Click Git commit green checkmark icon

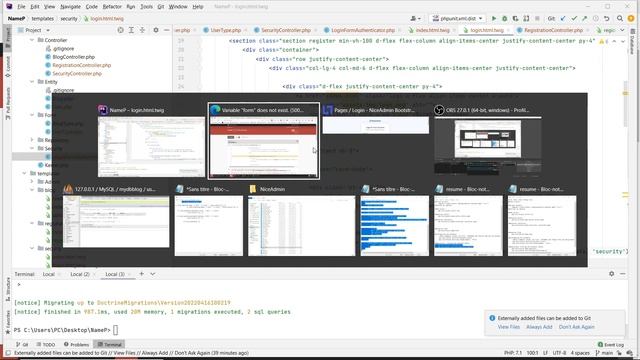tap(574, 18)
